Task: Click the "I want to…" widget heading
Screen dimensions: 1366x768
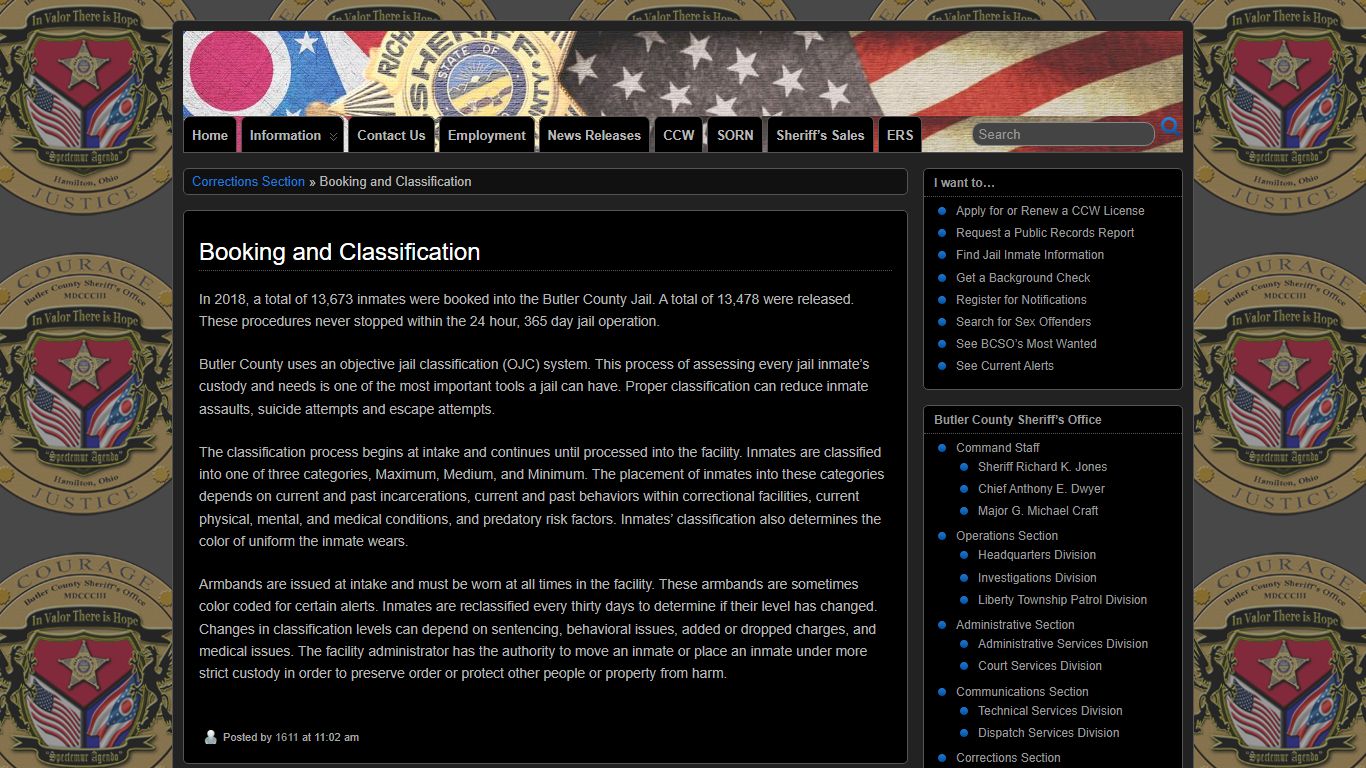Action: pos(965,183)
